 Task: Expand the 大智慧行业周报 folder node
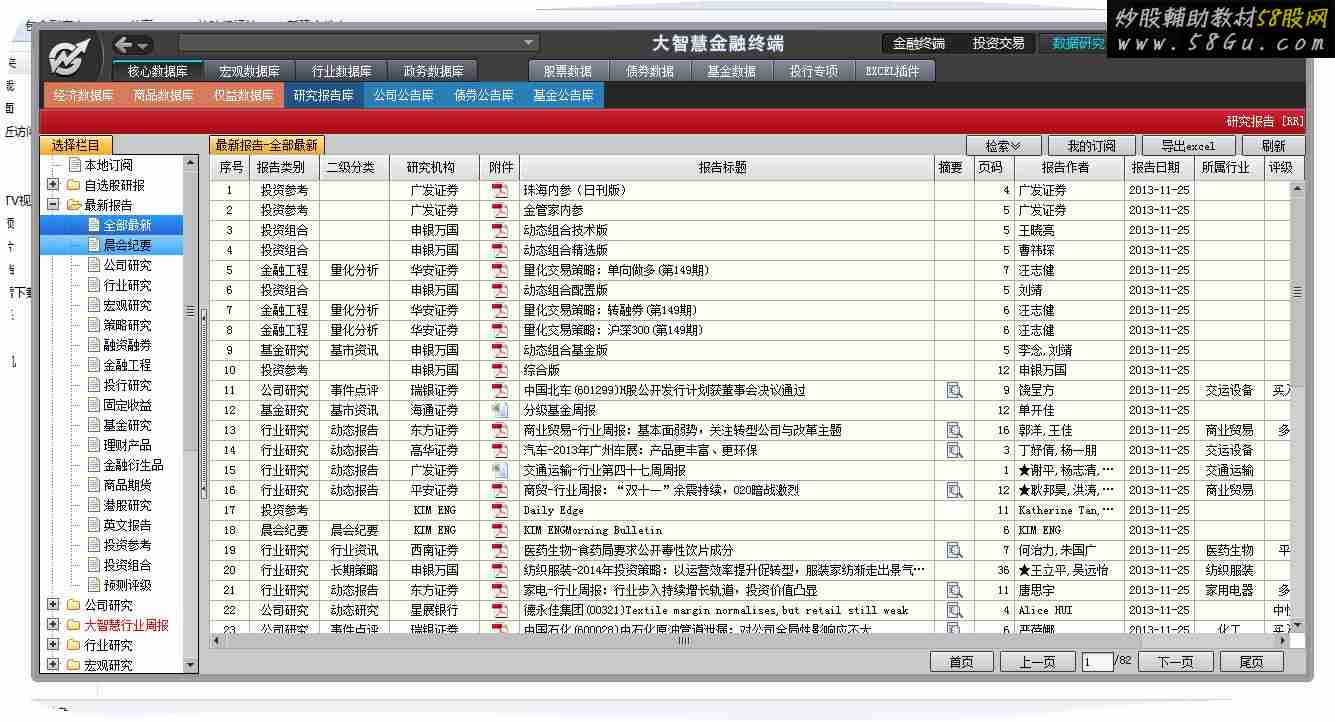pos(53,625)
